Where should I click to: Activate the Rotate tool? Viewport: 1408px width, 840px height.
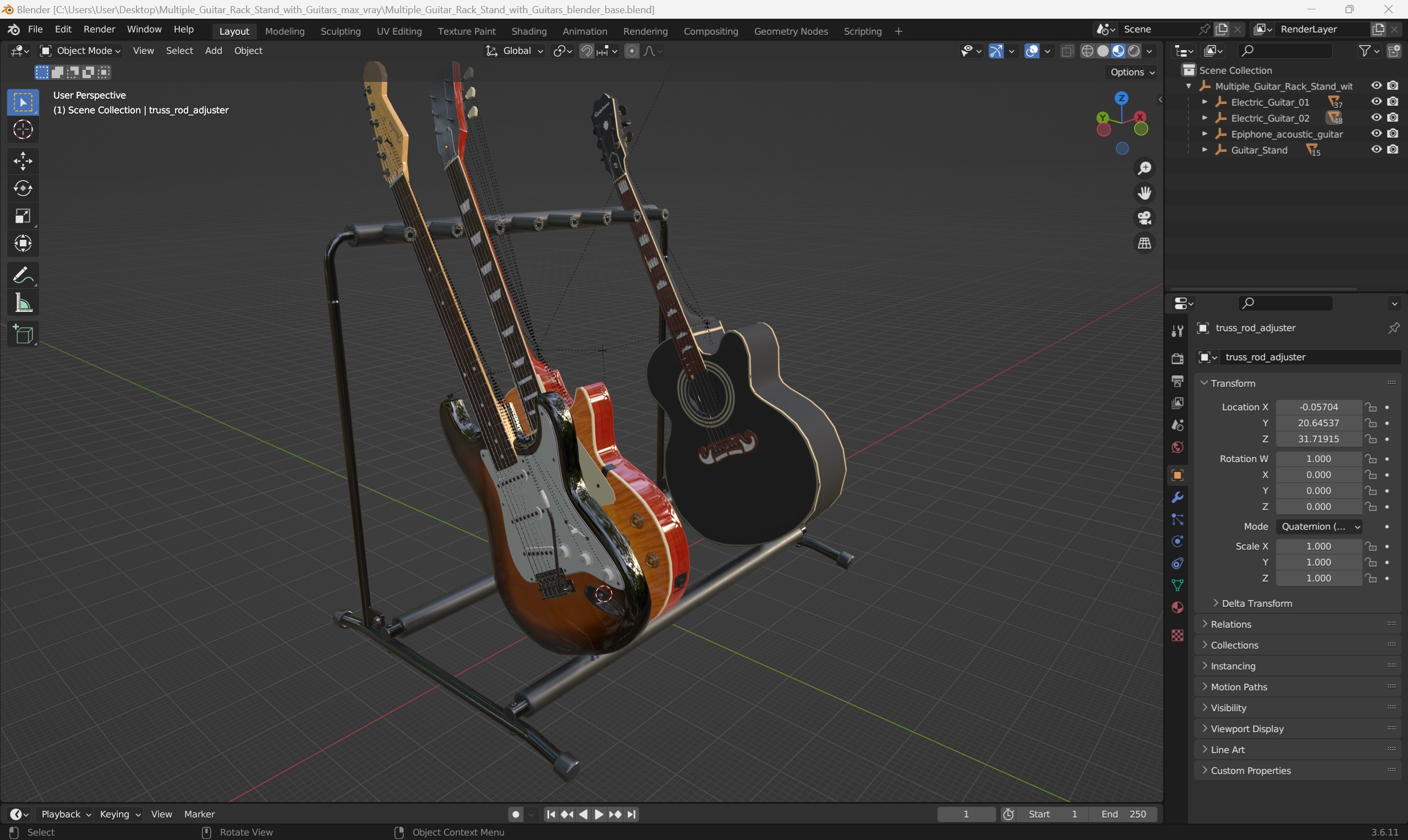[x=23, y=189]
